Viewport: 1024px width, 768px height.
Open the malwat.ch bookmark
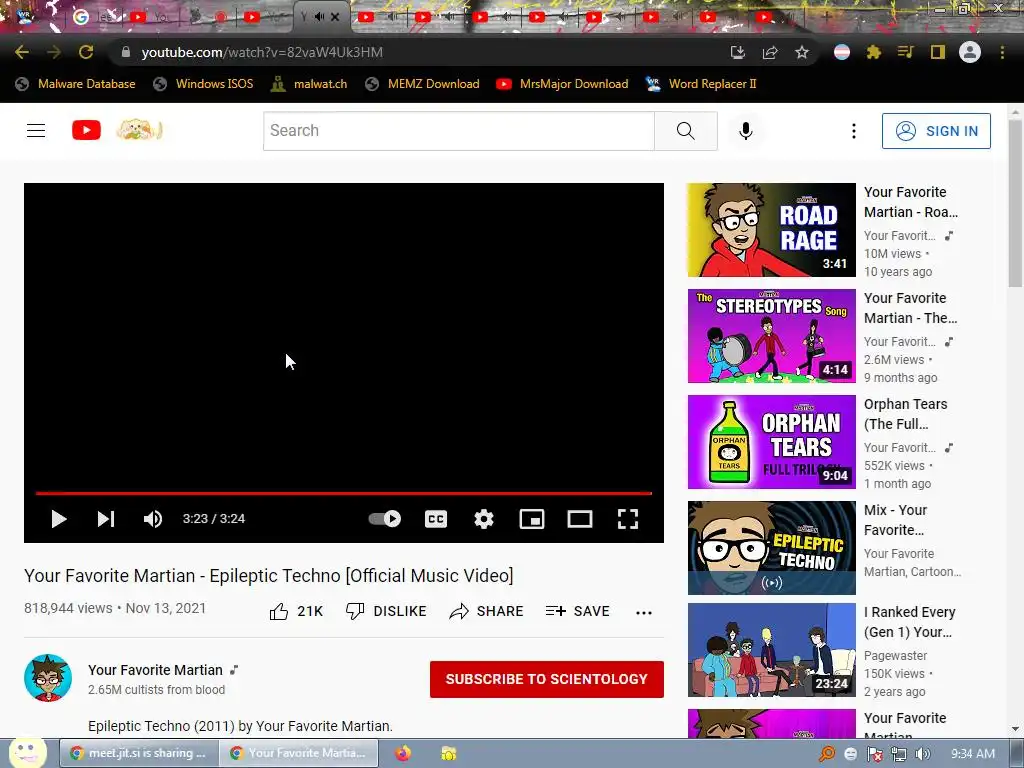[309, 84]
